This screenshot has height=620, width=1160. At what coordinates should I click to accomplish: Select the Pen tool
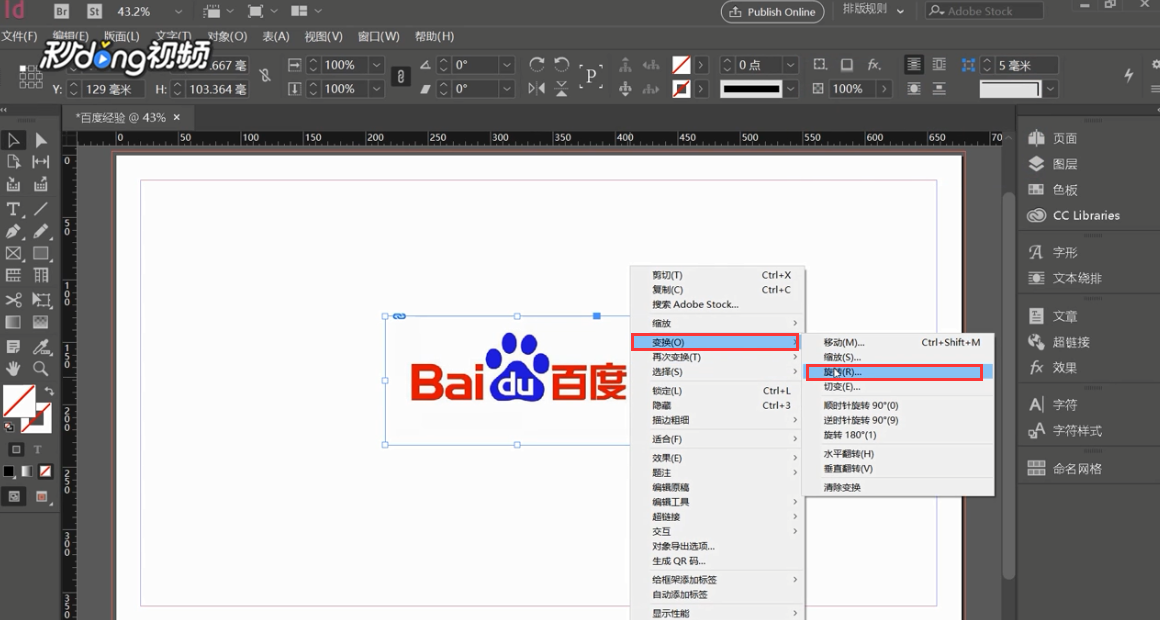[x=13, y=232]
